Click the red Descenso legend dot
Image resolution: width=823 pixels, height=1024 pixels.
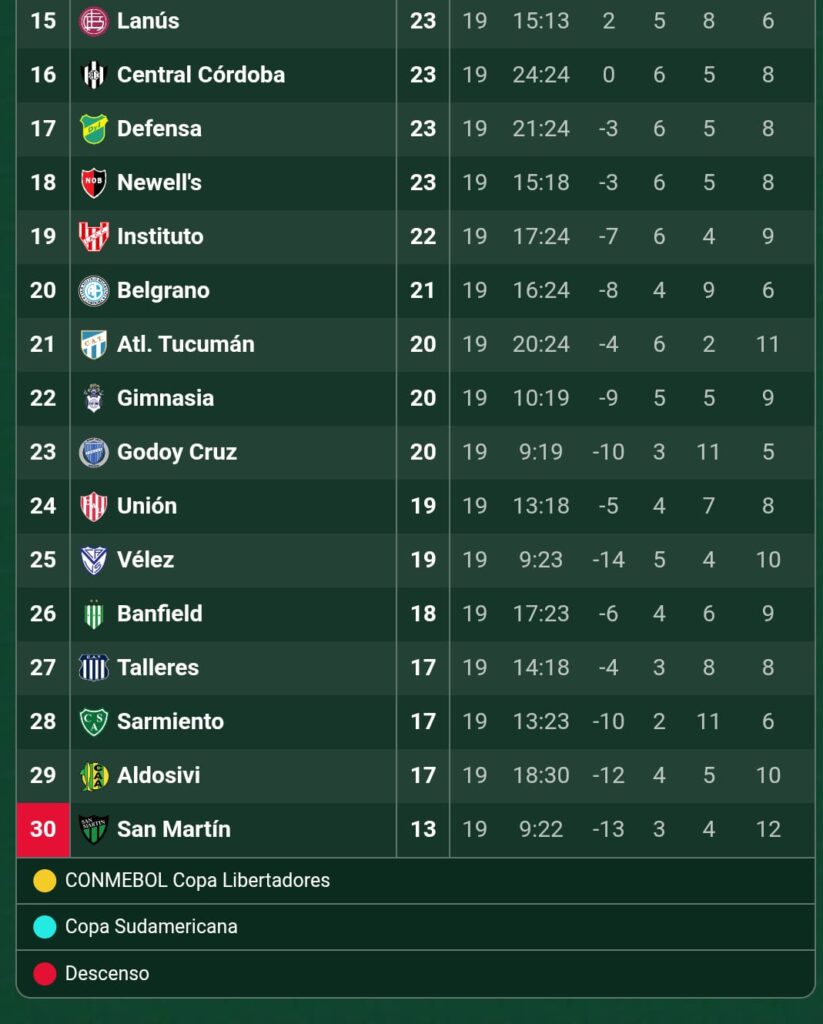[x=44, y=974]
